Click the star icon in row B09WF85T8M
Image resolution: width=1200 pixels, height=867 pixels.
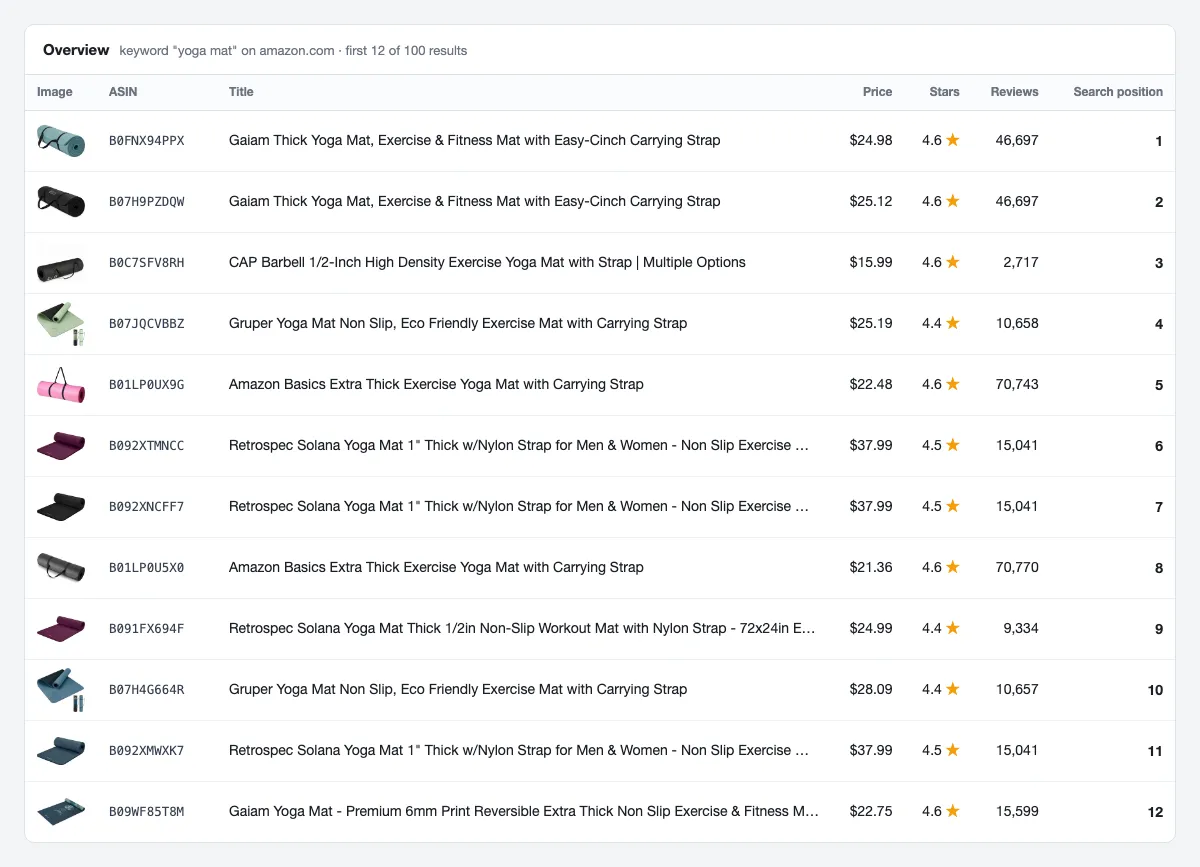pos(953,811)
